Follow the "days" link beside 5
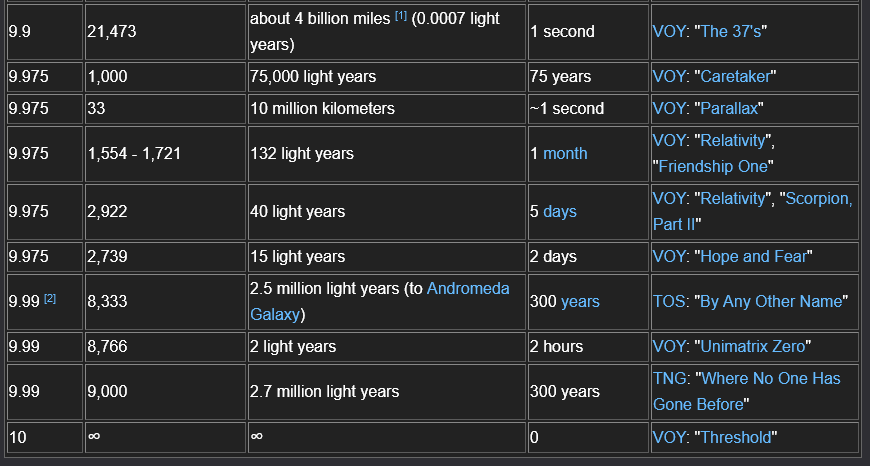This screenshot has height=466, width=870. tap(560, 211)
